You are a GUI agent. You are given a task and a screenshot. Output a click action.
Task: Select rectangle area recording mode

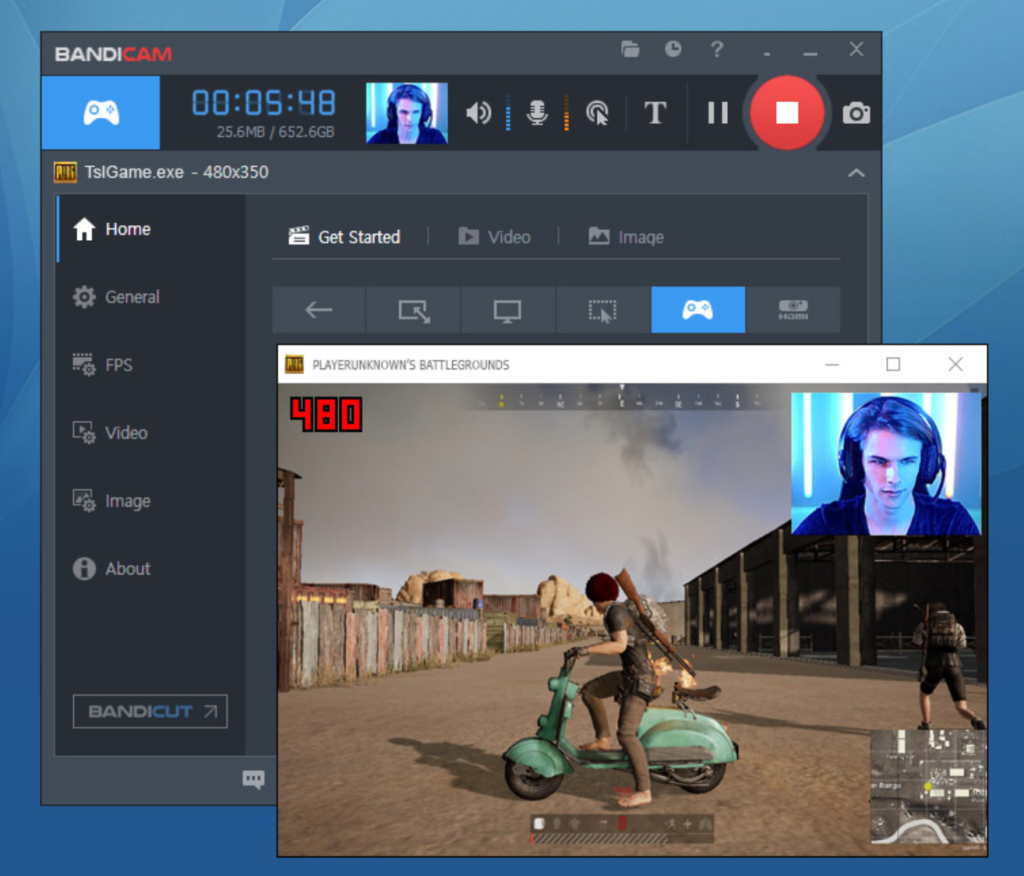coord(414,310)
